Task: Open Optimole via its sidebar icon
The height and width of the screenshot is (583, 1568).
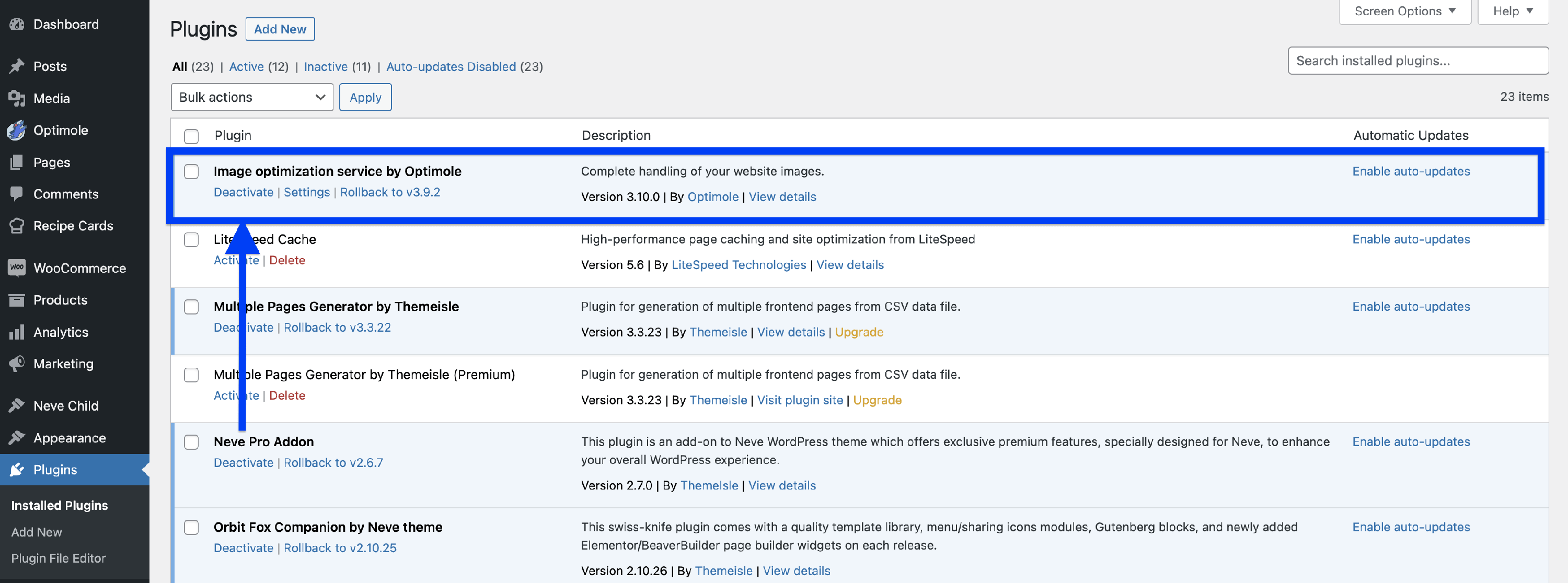Action: tap(17, 130)
